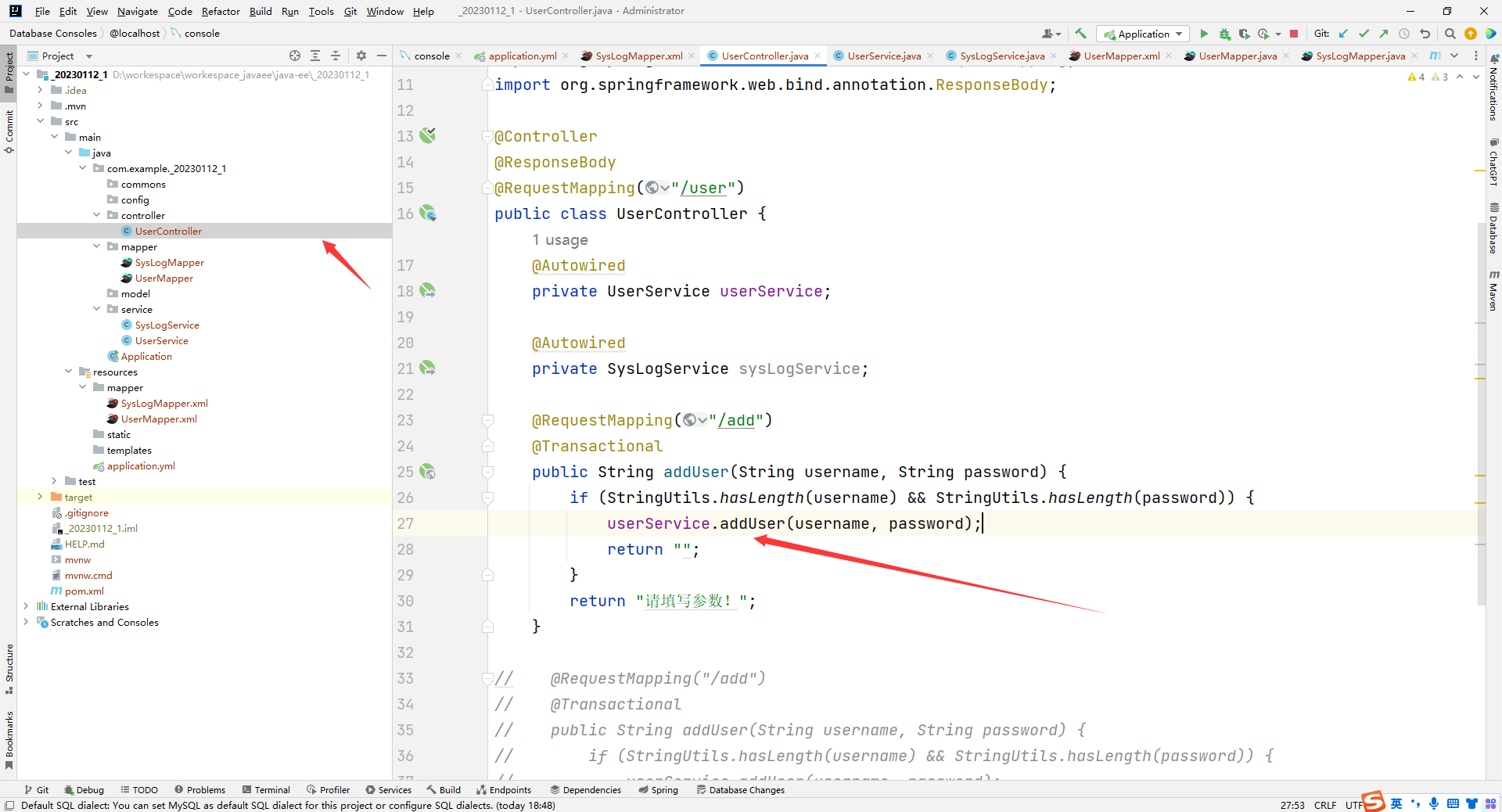Screen dimensions: 1502x812
Task: Switch to the UserService.java editor tab
Action: [884, 56]
